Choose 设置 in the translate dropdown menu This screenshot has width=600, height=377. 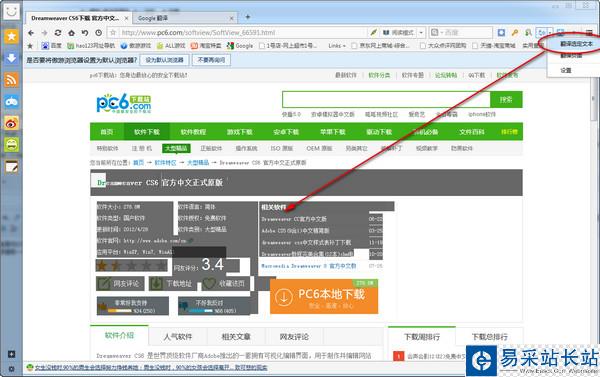click(566, 70)
